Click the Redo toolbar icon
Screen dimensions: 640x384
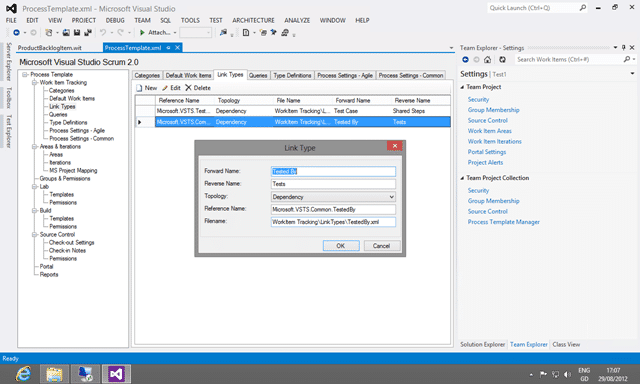point(120,33)
